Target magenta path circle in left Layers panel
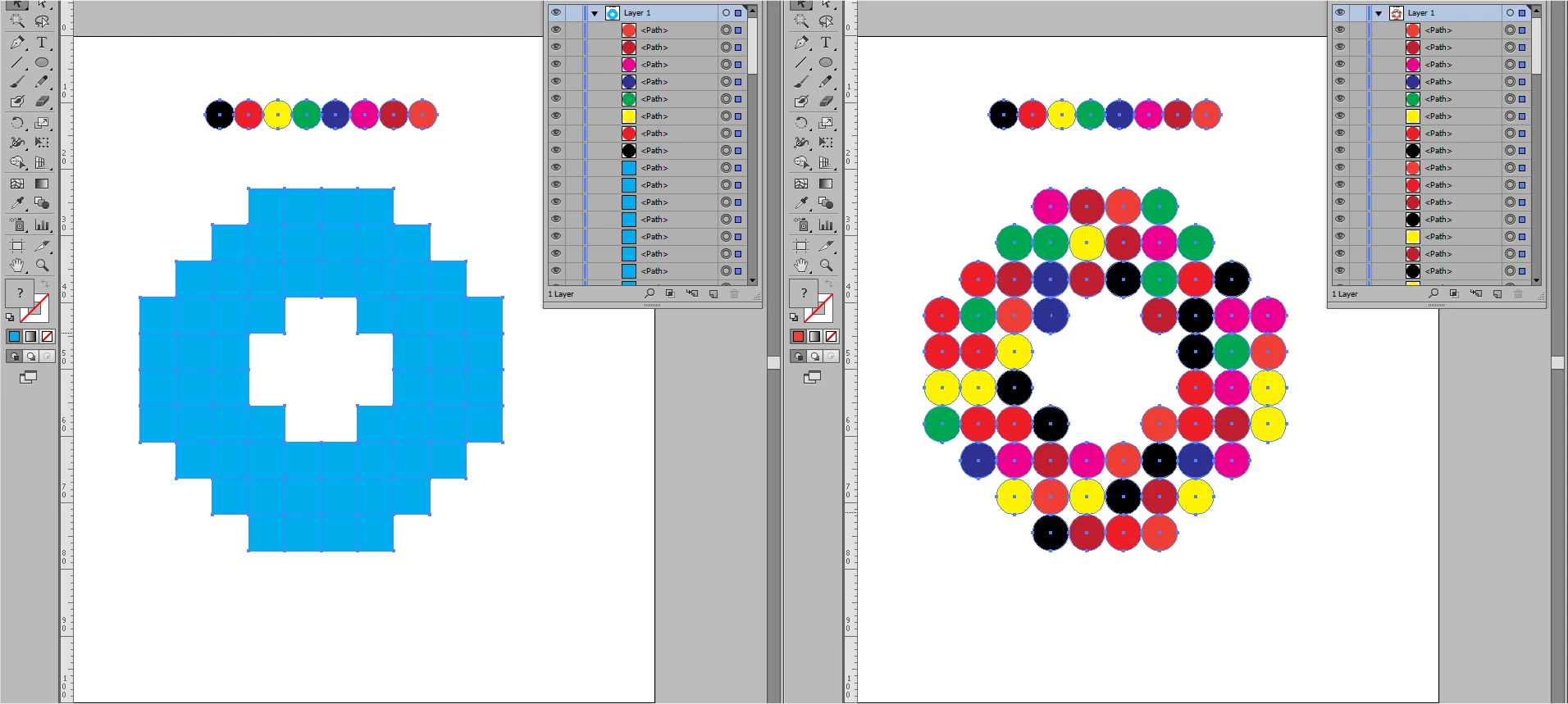This screenshot has width=1568, height=704. pyautogui.click(x=726, y=64)
